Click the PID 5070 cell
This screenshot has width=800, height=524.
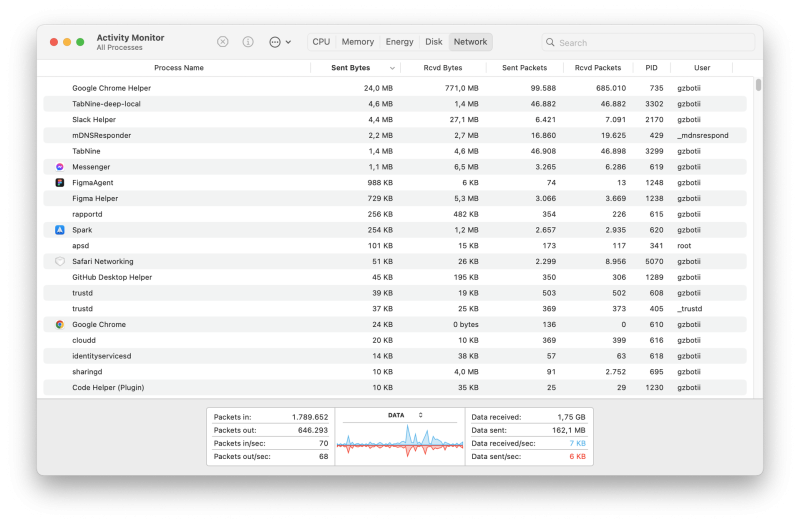[654, 262]
